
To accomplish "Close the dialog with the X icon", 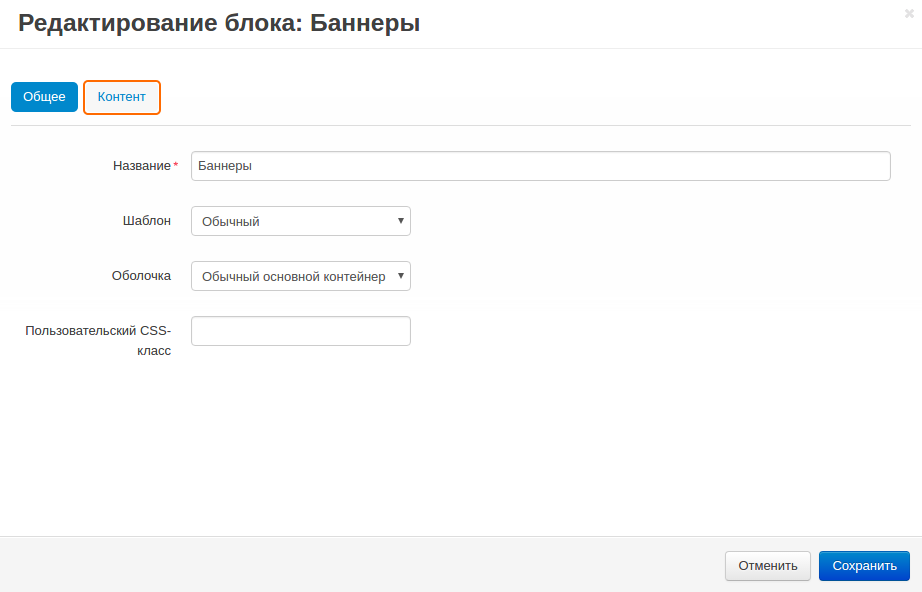I will coord(908,14).
